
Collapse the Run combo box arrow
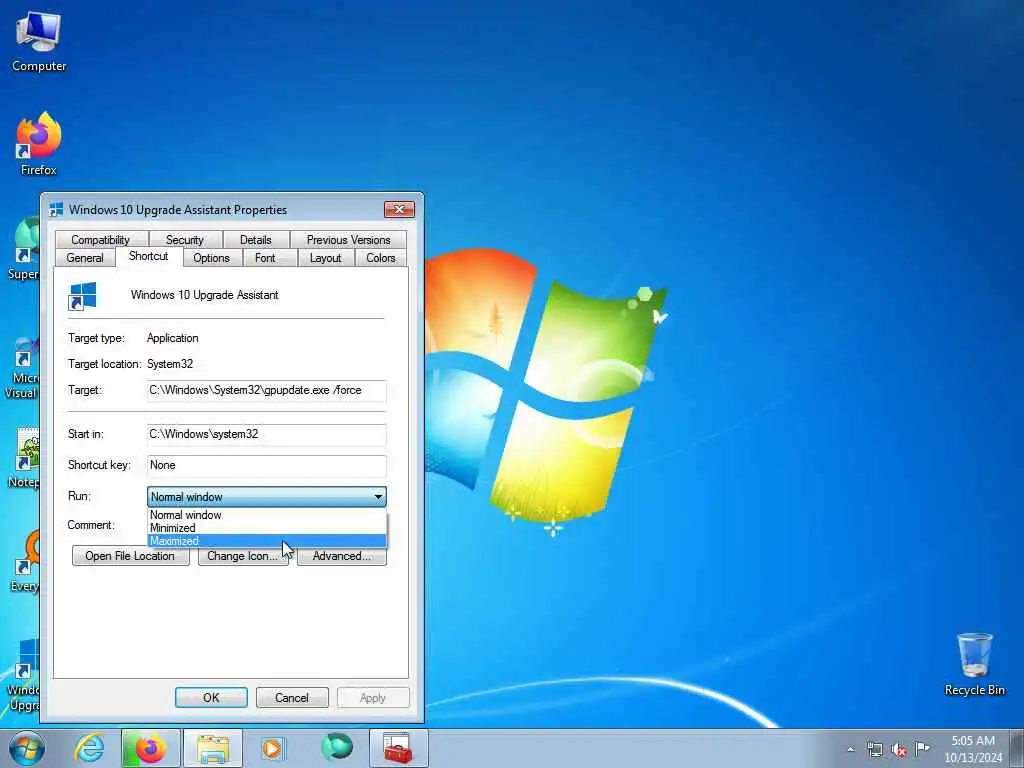(x=378, y=497)
